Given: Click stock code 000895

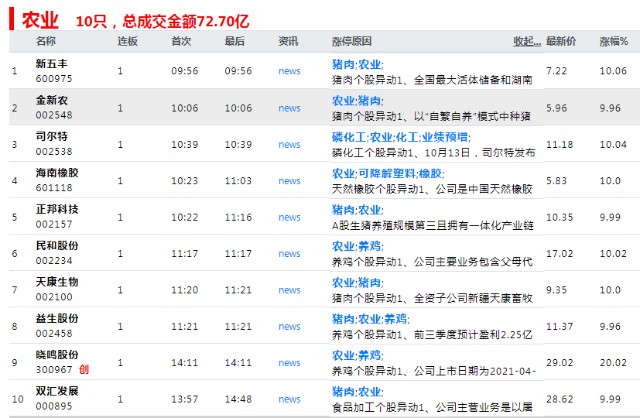Looking at the screenshot, I should (54, 406).
